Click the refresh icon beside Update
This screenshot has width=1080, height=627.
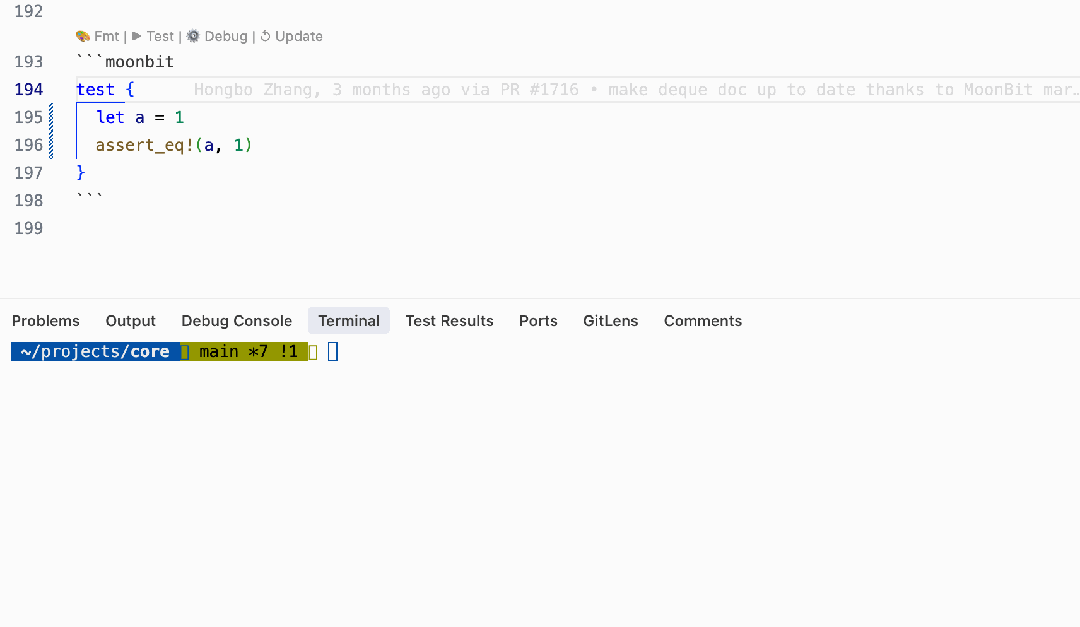pos(265,37)
